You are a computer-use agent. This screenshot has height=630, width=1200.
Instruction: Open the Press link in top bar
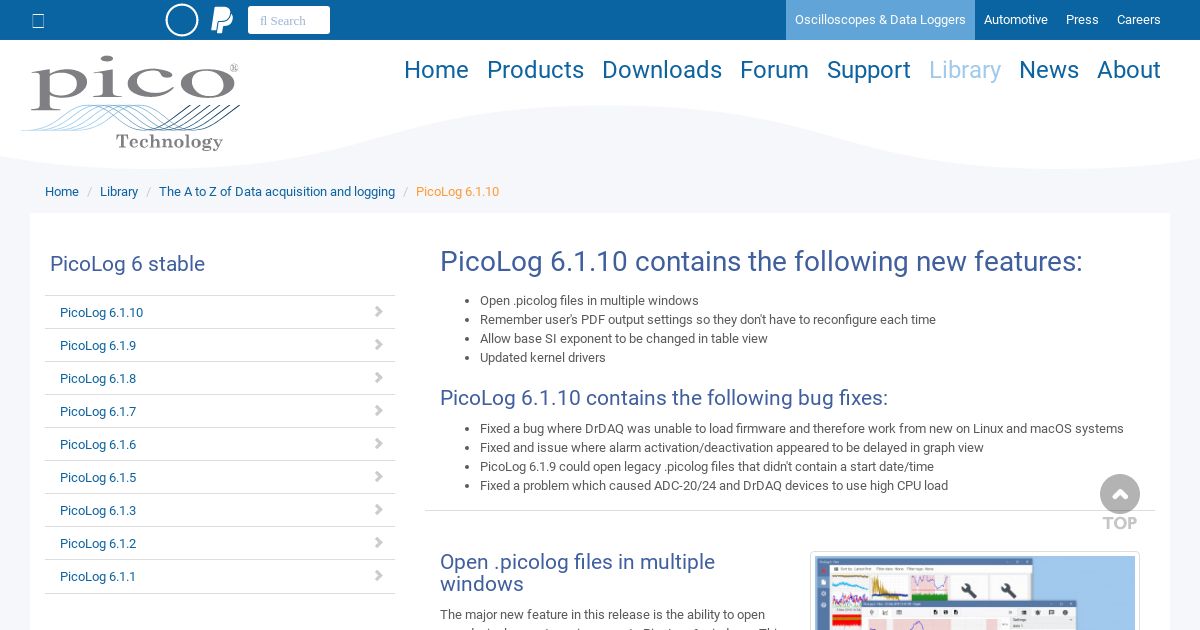point(1082,20)
